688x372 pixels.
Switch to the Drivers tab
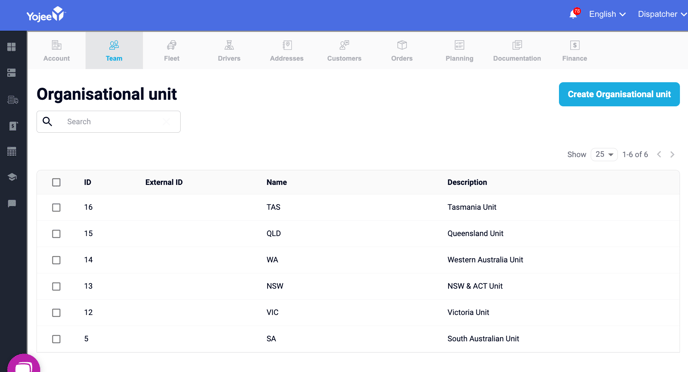pos(229,50)
